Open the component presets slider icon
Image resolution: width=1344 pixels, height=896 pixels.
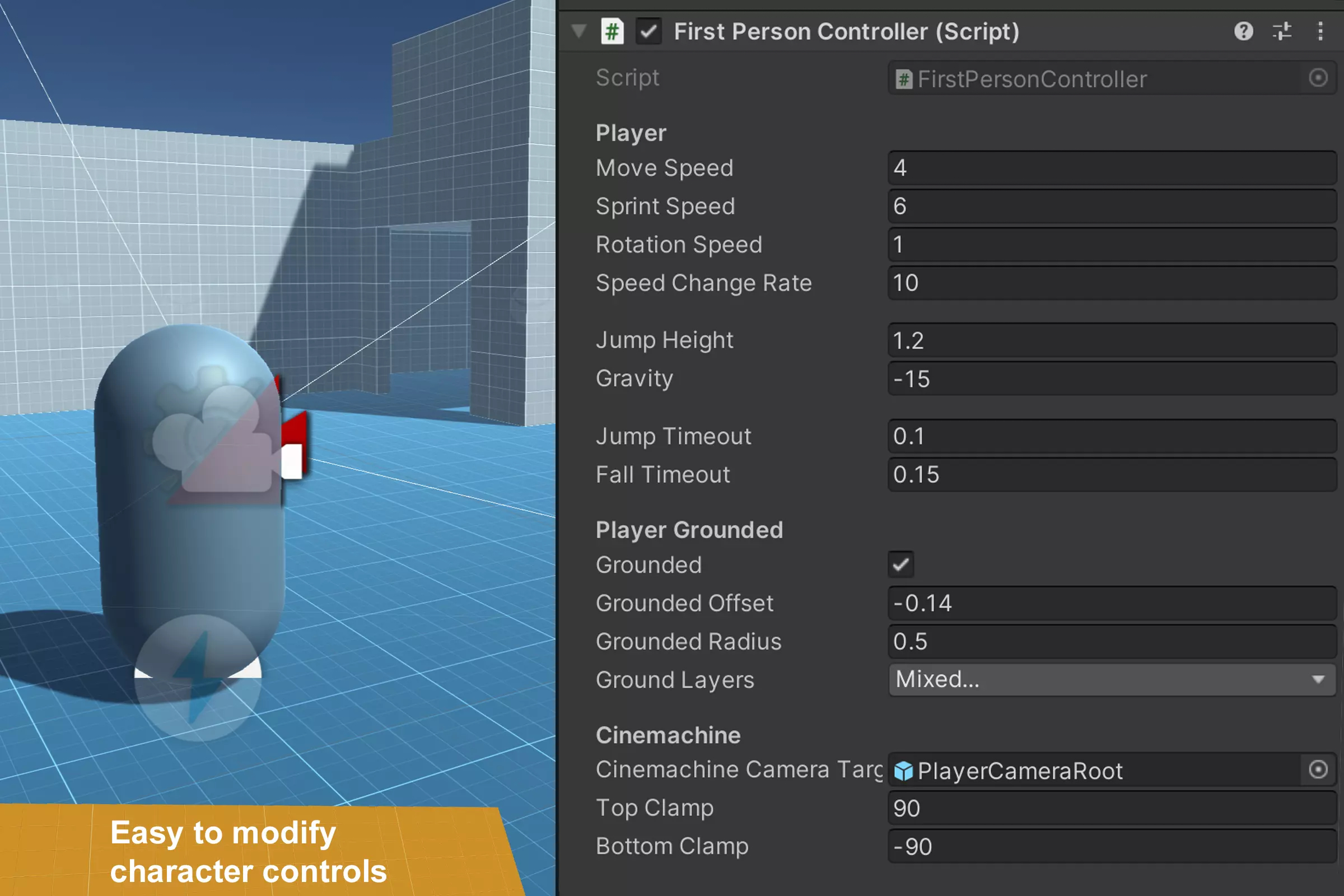pos(1282,31)
